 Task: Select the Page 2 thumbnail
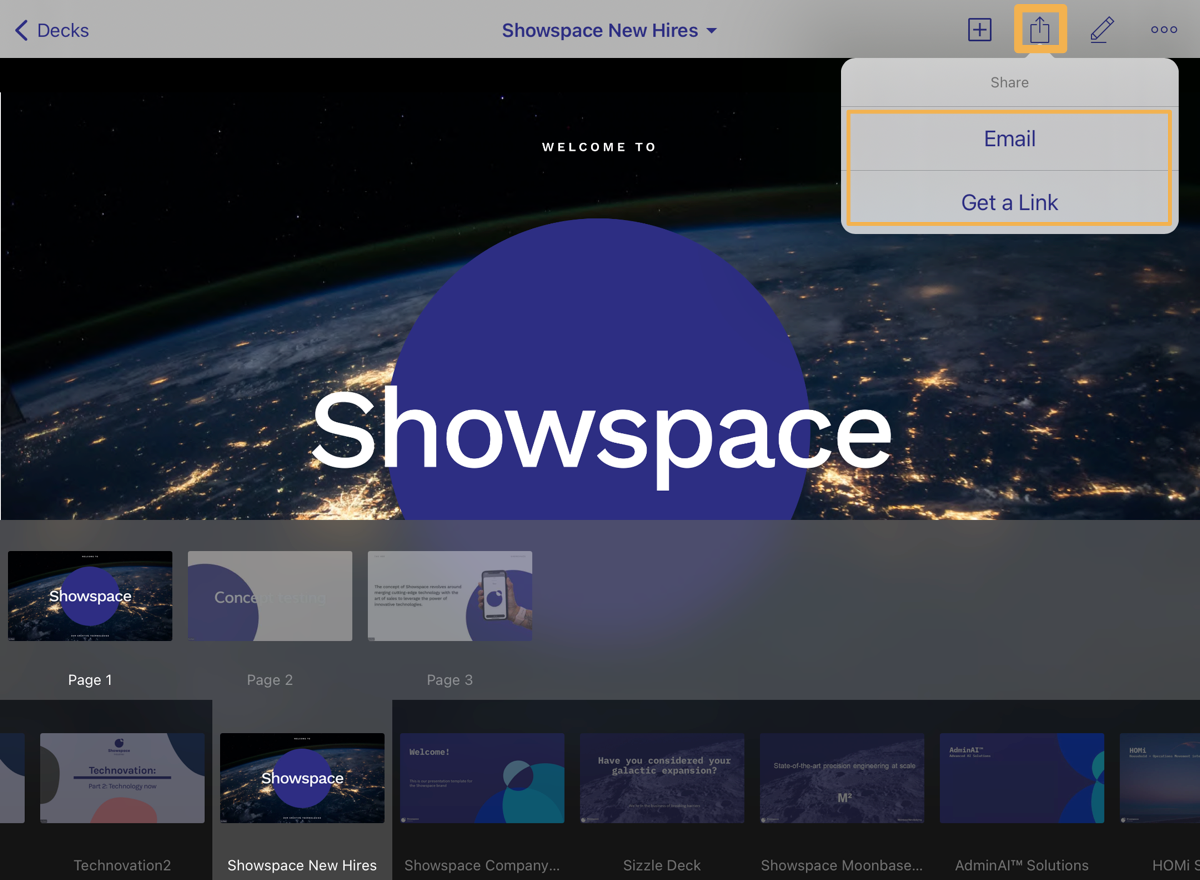point(270,596)
